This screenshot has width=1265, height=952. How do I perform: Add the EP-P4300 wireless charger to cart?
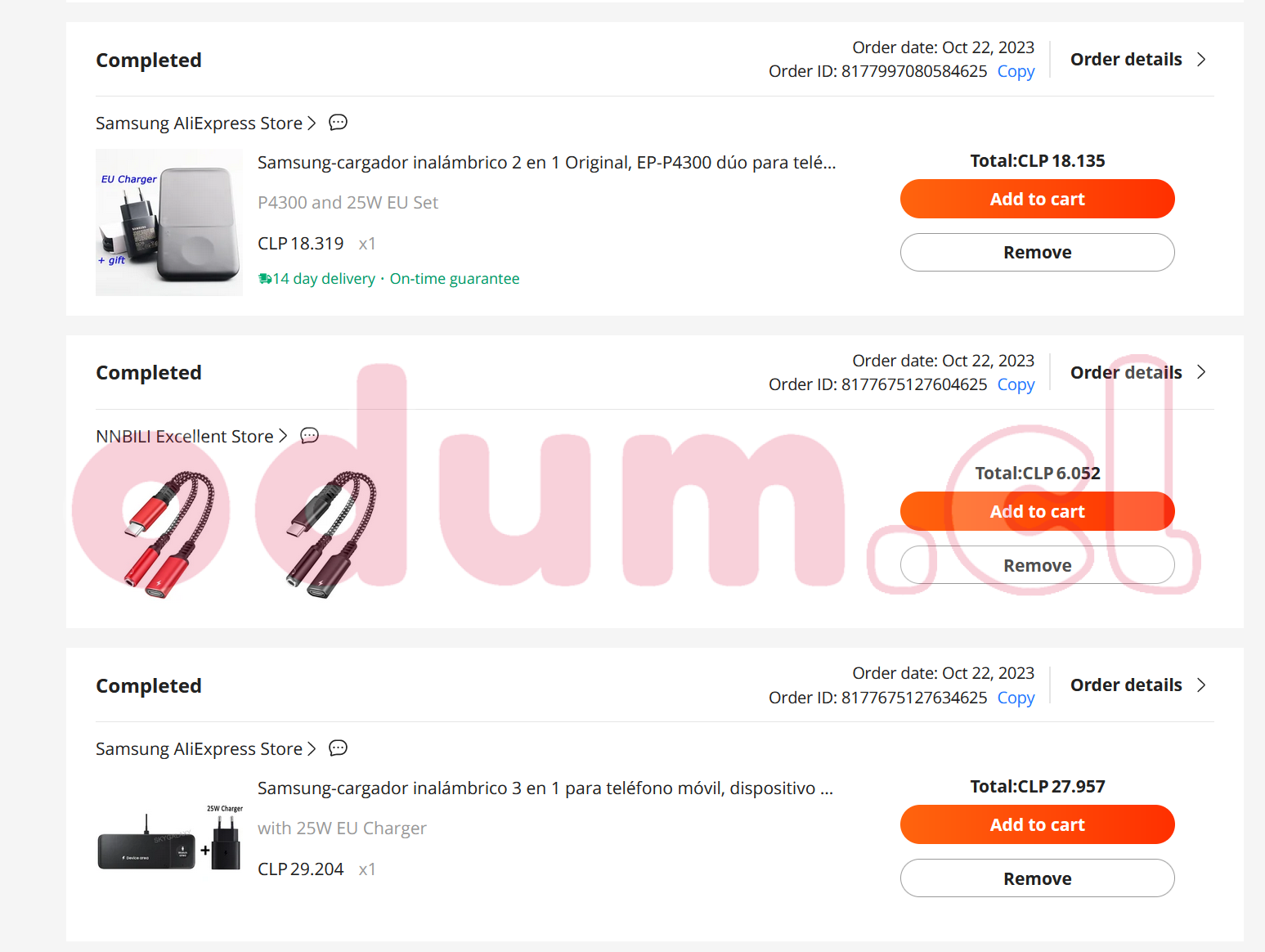(x=1037, y=199)
